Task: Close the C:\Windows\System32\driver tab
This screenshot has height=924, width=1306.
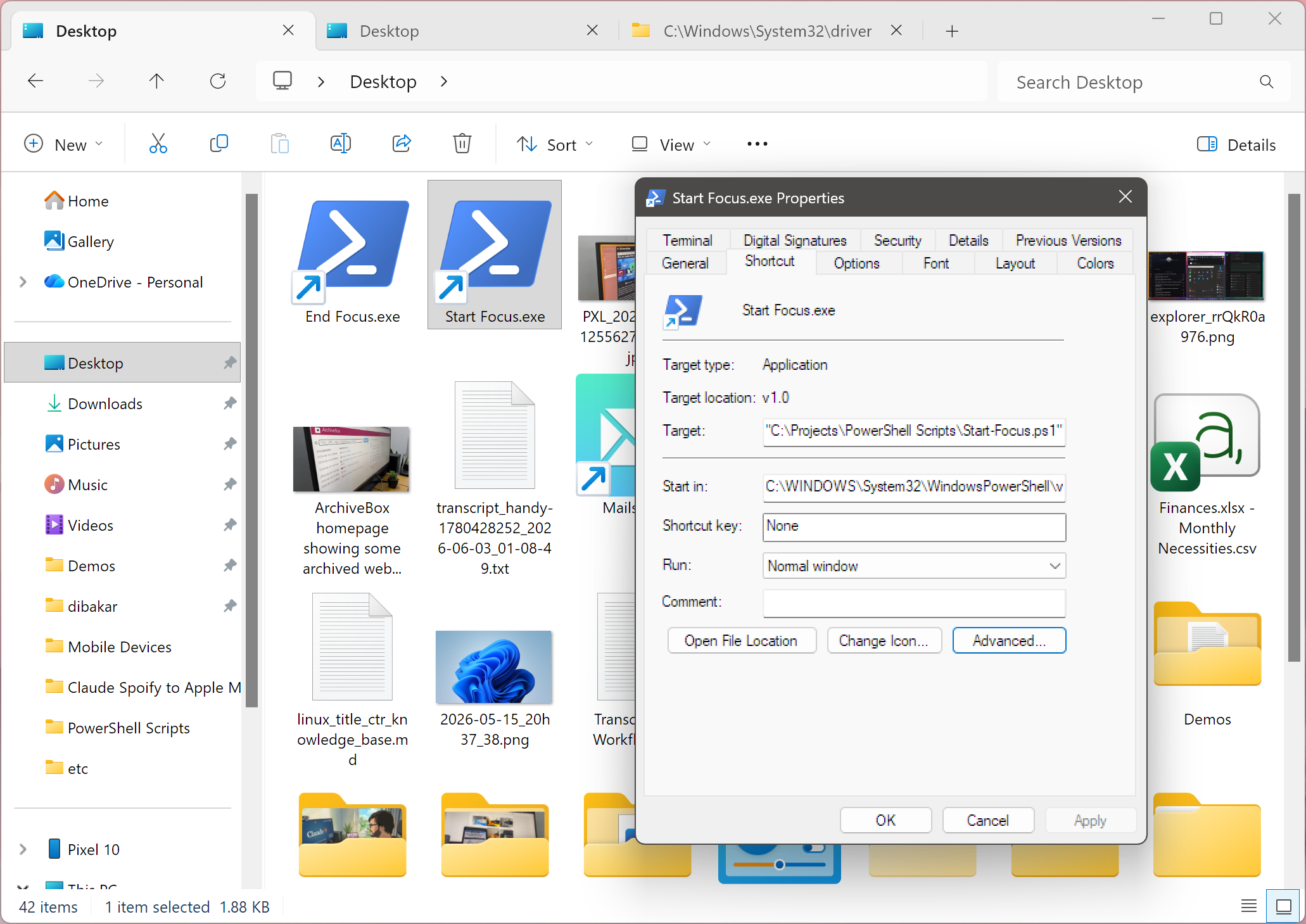Action: pos(896,30)
